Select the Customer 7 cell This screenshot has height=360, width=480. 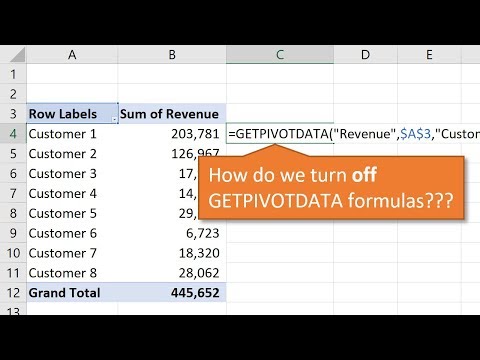(x=72, y=253)
